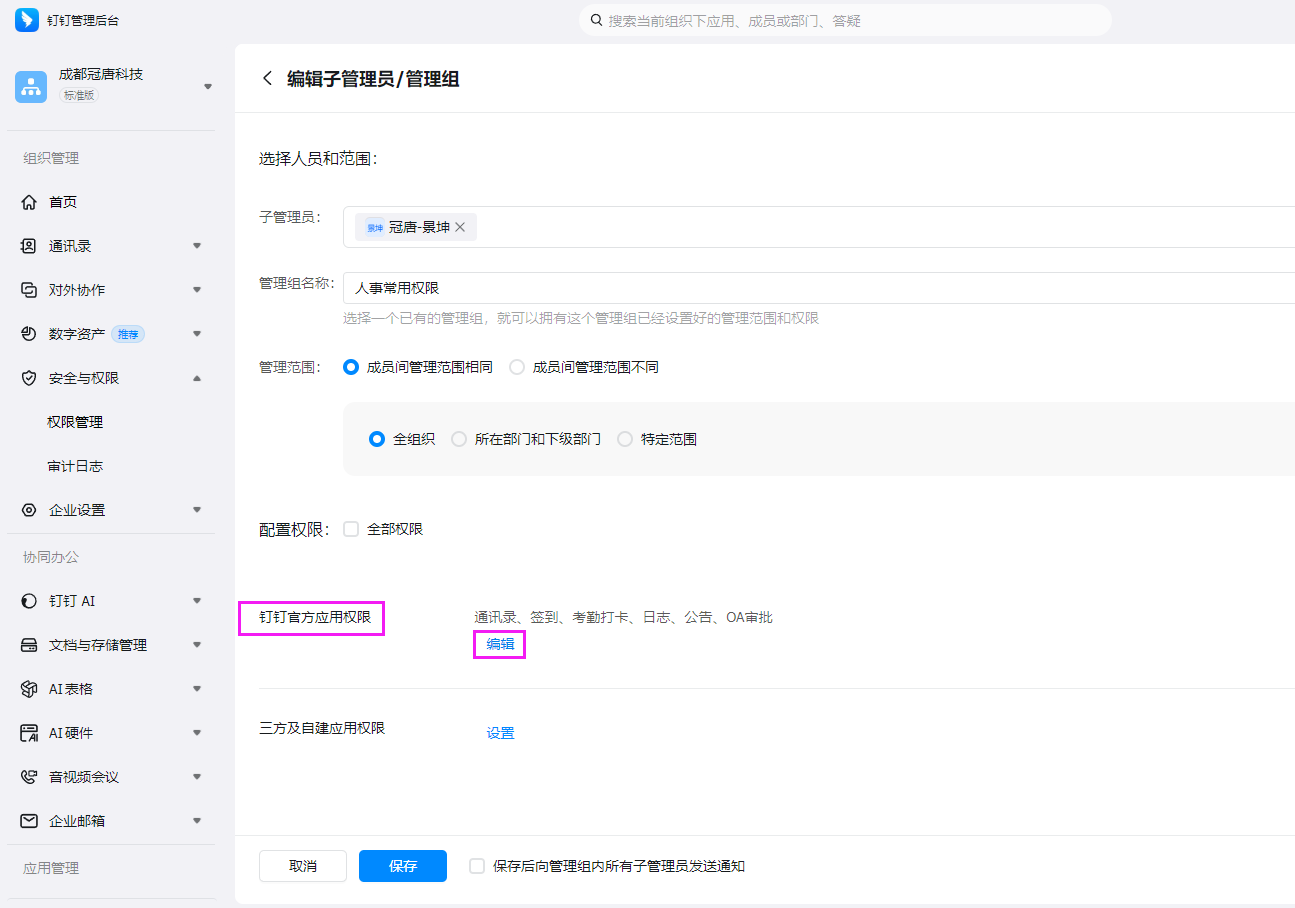Screen dimensions: 1295x908
Task: Choose the 特定范围 radio button
Action: click(x=625, y=439)
